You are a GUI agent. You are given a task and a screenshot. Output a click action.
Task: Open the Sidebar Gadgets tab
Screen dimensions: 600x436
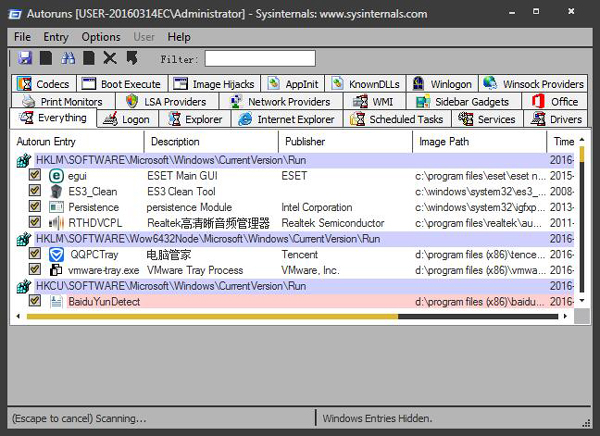463,101
